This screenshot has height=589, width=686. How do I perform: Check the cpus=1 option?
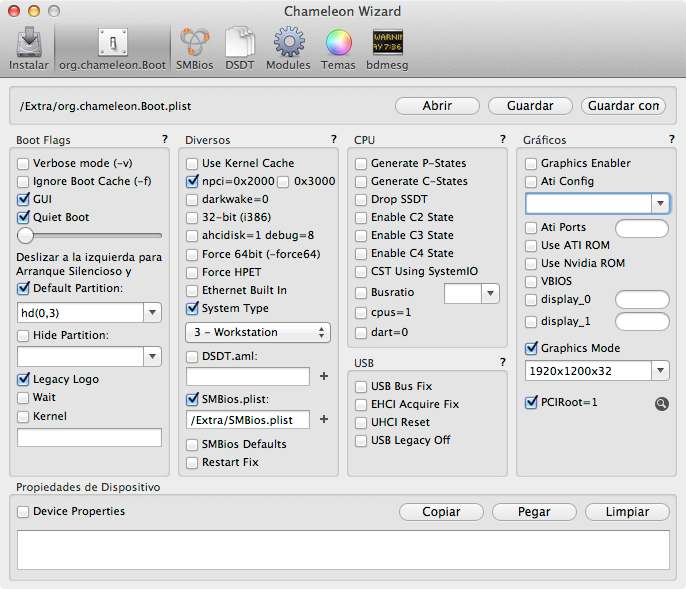point(361,313)
